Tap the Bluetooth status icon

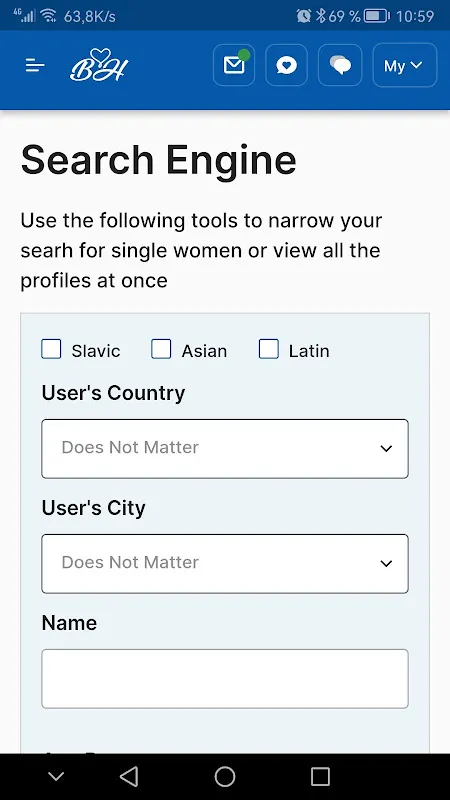[320, 16]
